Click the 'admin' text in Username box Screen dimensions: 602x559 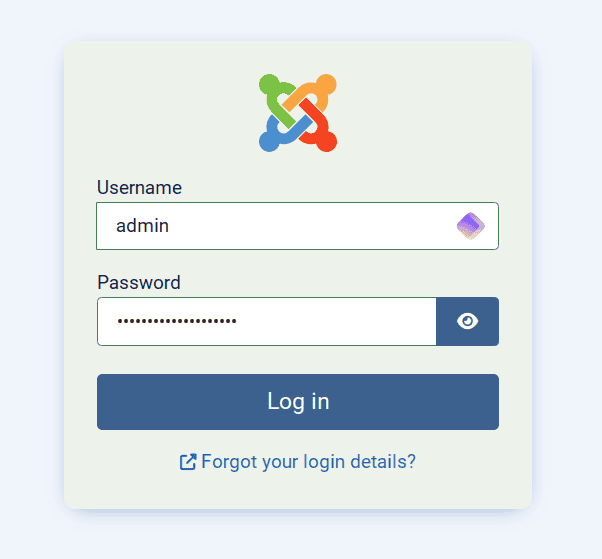tap(142, 226)
